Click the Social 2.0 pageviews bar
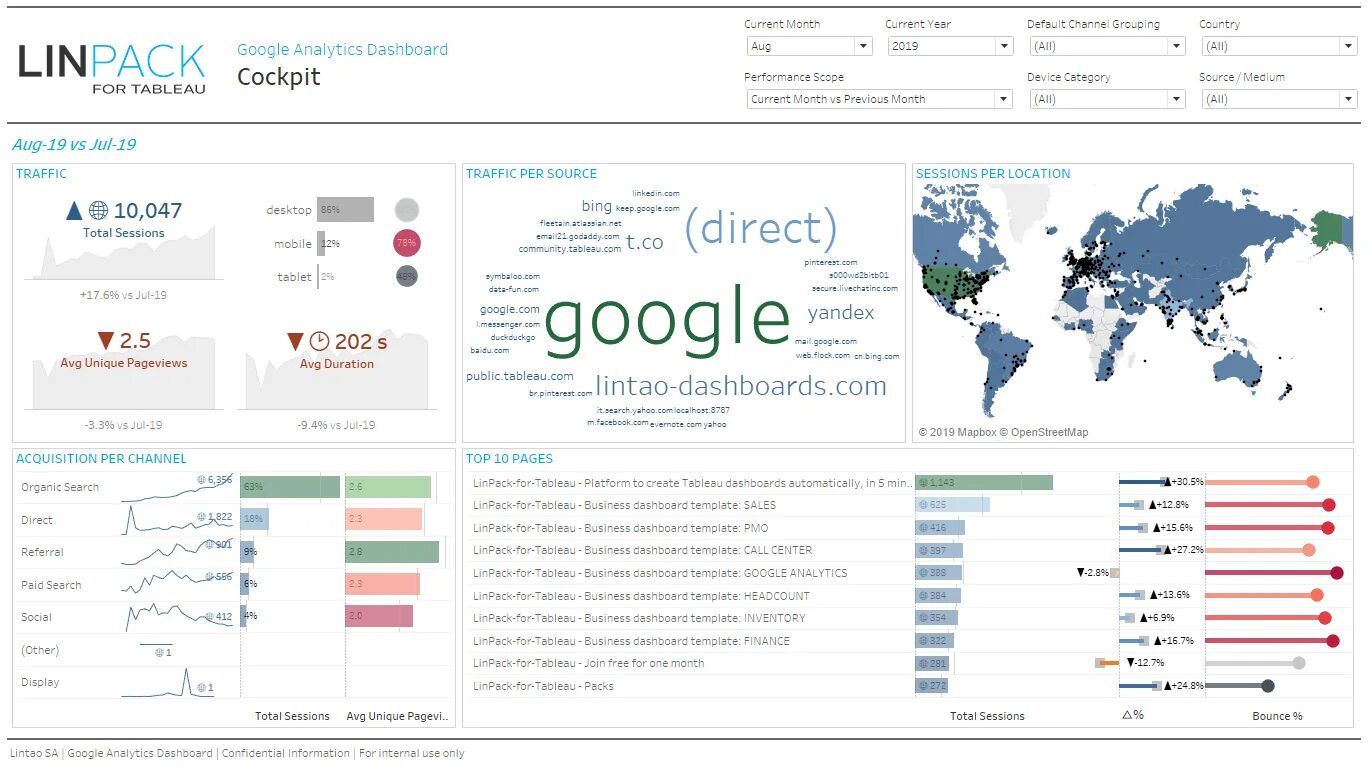Viewport: 1372px width, 766px height. [x=379, y=617]
